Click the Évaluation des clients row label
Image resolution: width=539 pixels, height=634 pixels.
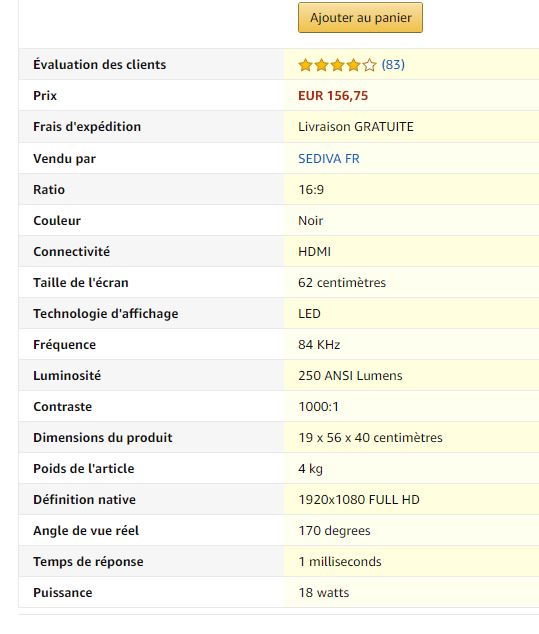pyautogui.click(x=99, y=65)
